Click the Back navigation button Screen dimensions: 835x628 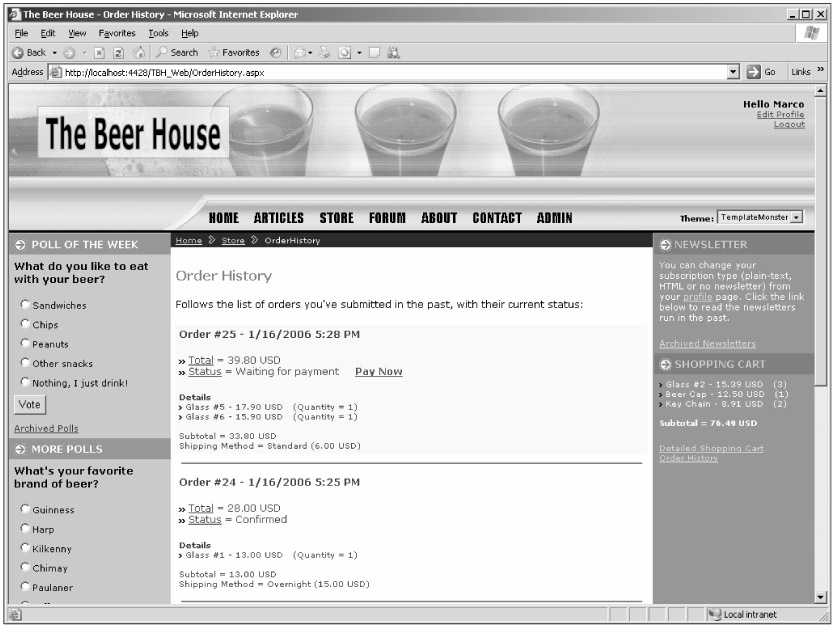pyautogui.click(x=28, y=52)
